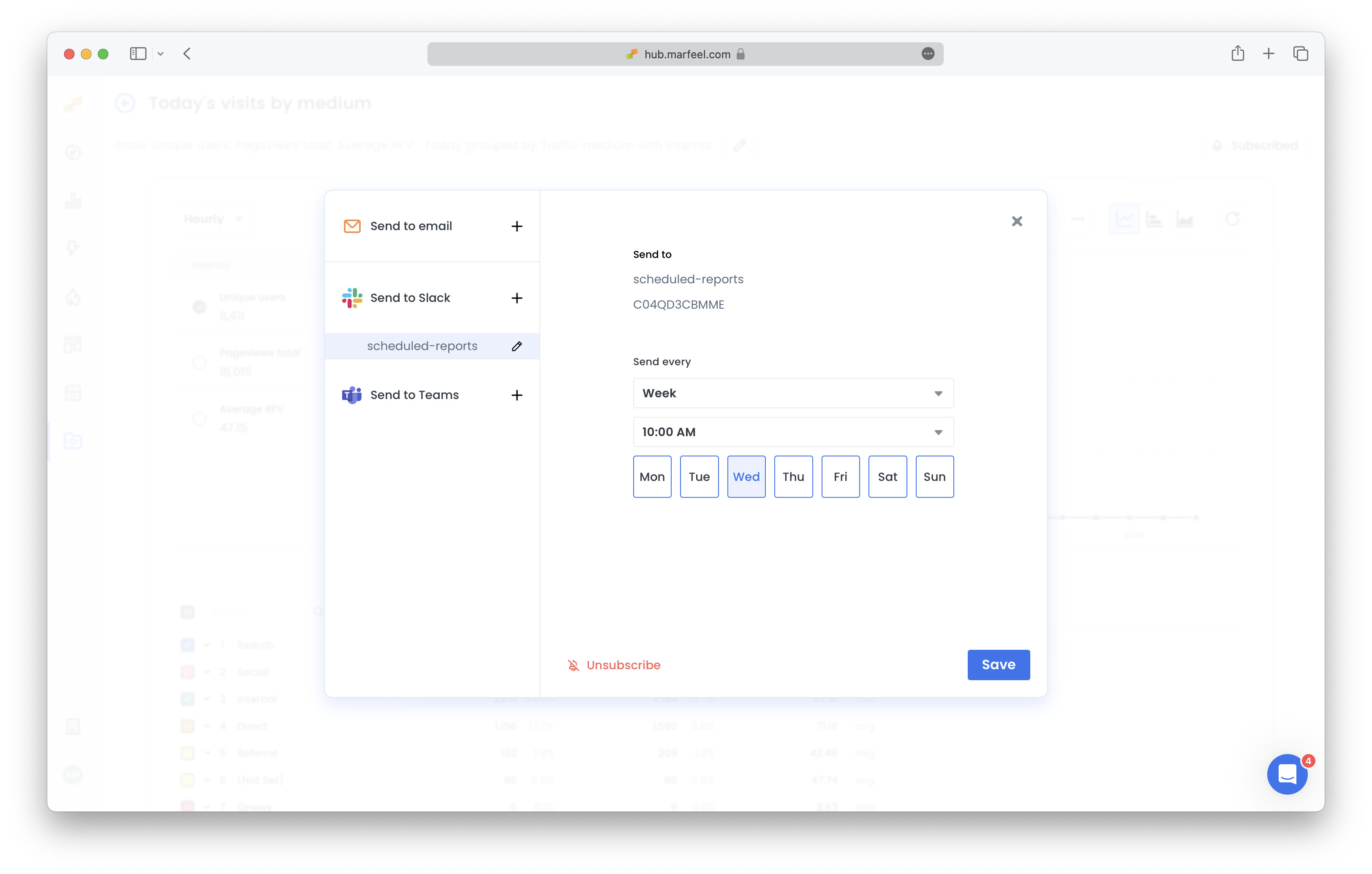Click the Microsoft Teams icon
The image size is (1372, 874).
(x=352, y=395)
